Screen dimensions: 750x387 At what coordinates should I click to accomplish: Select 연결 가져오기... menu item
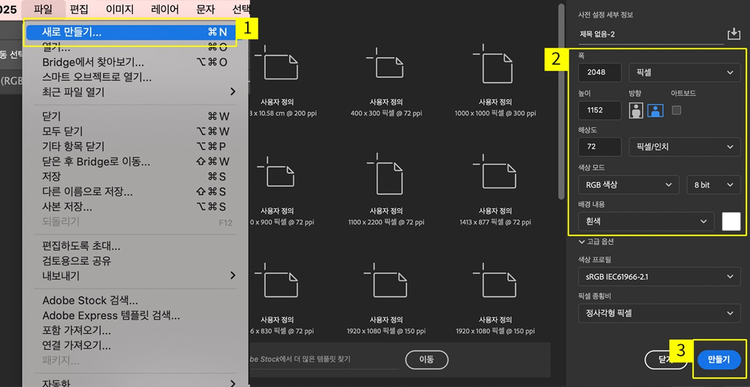135,345
